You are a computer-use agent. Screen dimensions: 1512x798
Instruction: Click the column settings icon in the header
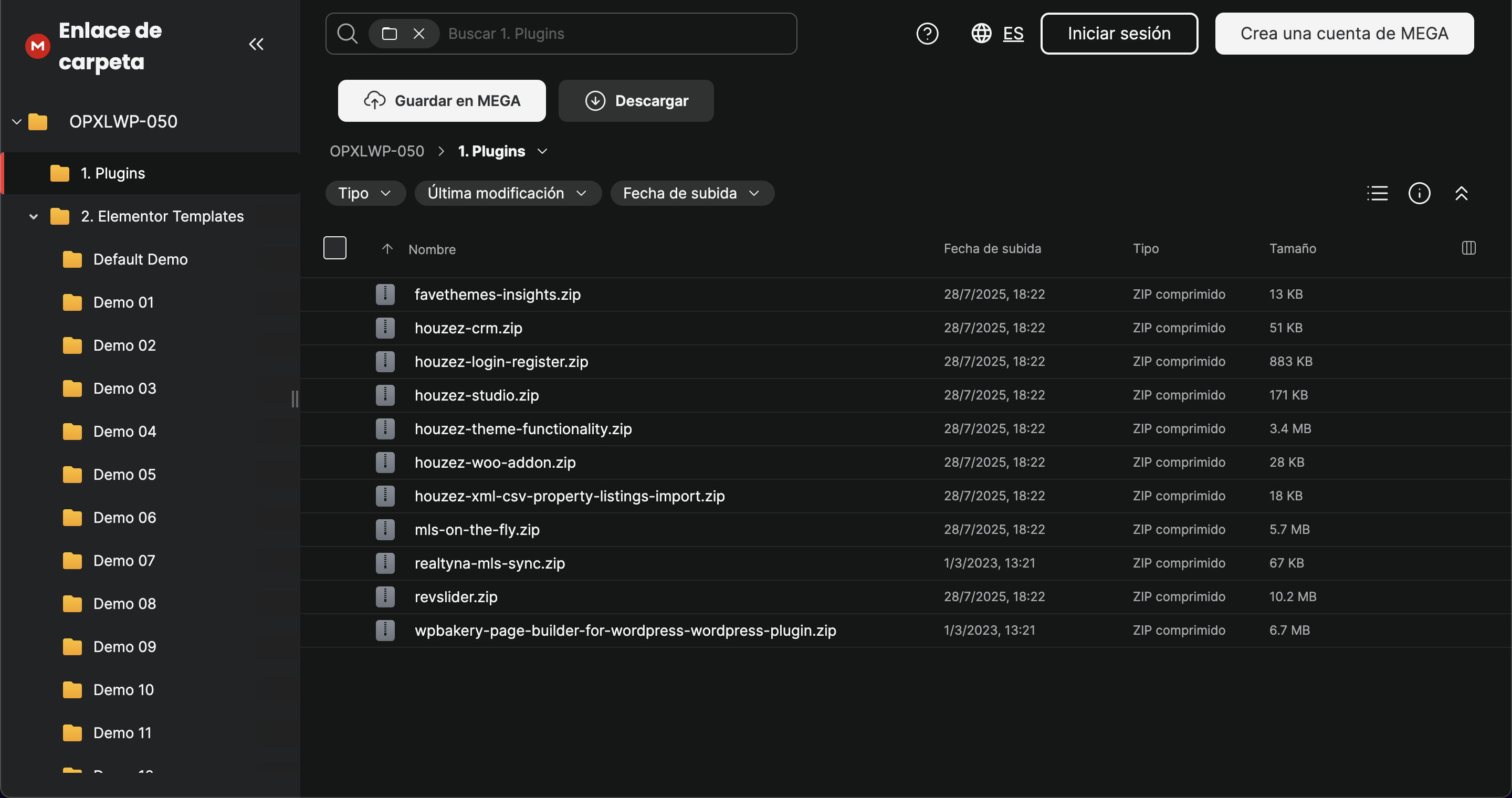(1468, 248)
